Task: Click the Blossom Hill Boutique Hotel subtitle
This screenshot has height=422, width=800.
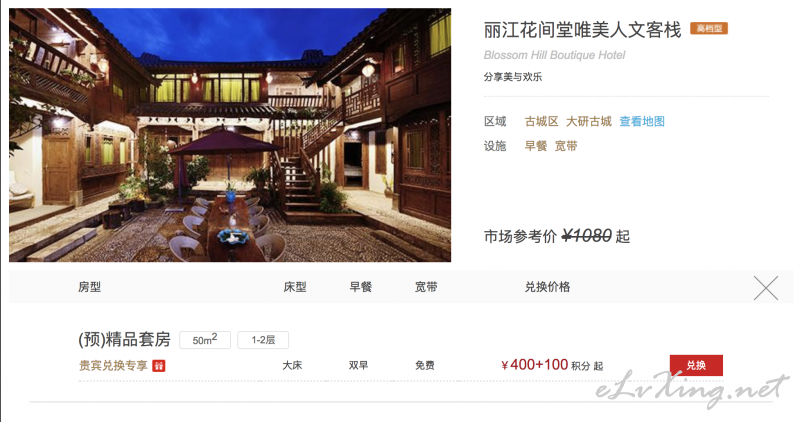Action: point(554,55)
